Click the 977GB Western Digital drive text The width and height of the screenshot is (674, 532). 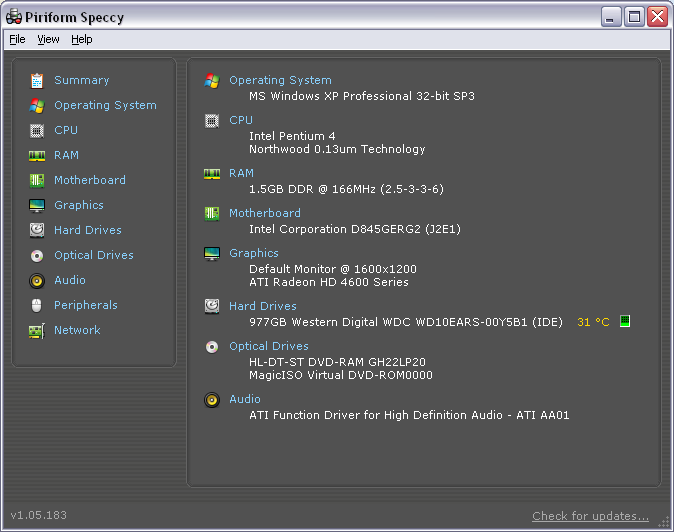click(405, 322)
